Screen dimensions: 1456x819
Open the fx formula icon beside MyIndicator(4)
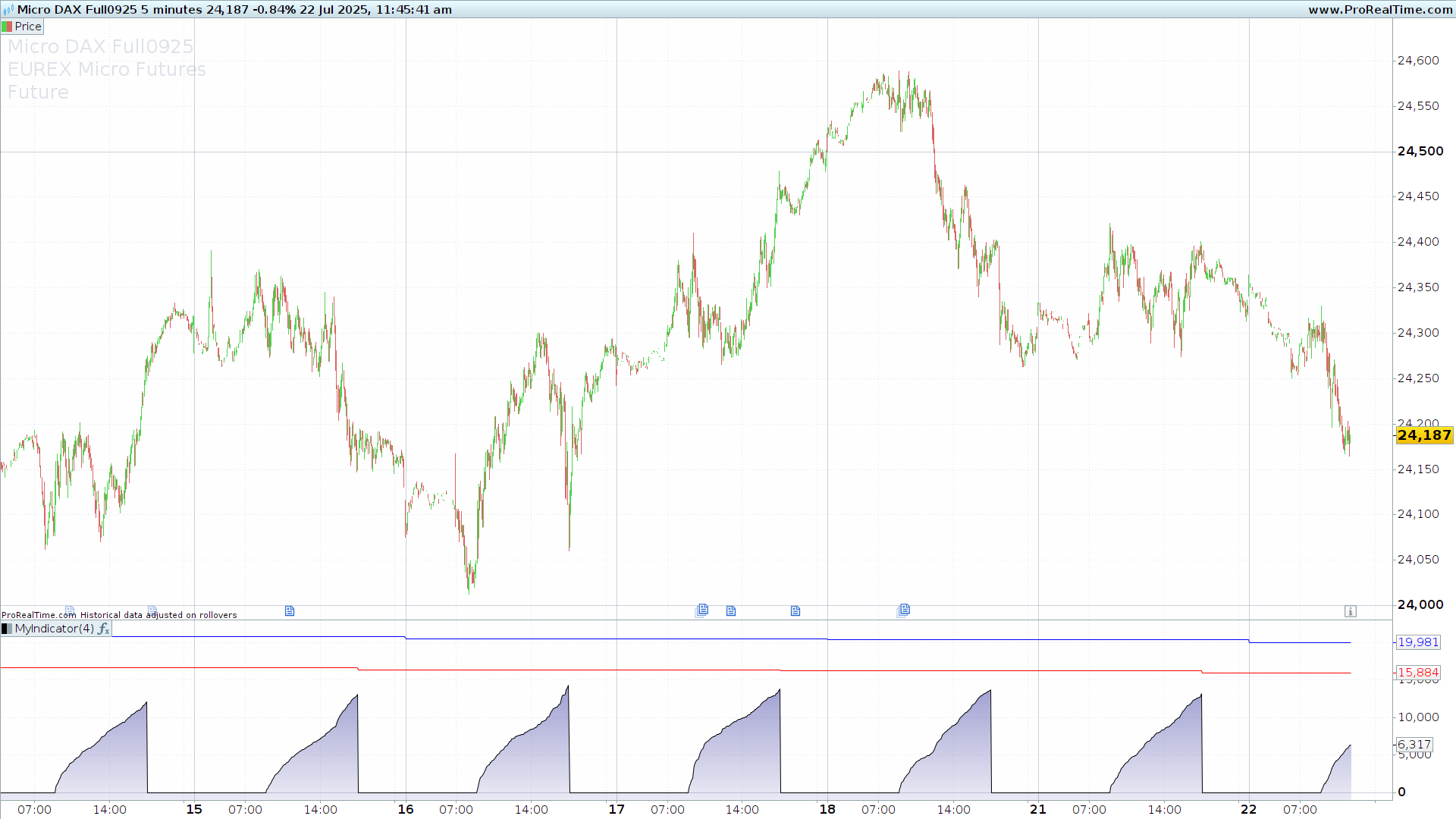click(104, 629)
